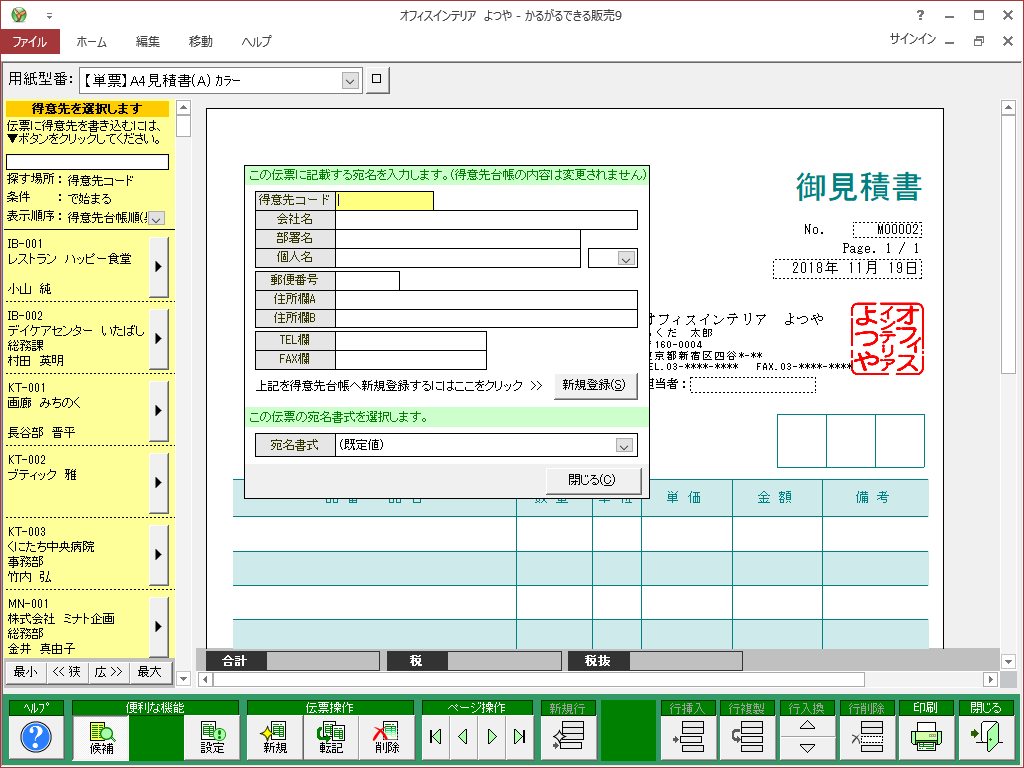Click the 担当者 field on the estimate
The width and height of the screenshot is (1024, 768).
point(753,385)
